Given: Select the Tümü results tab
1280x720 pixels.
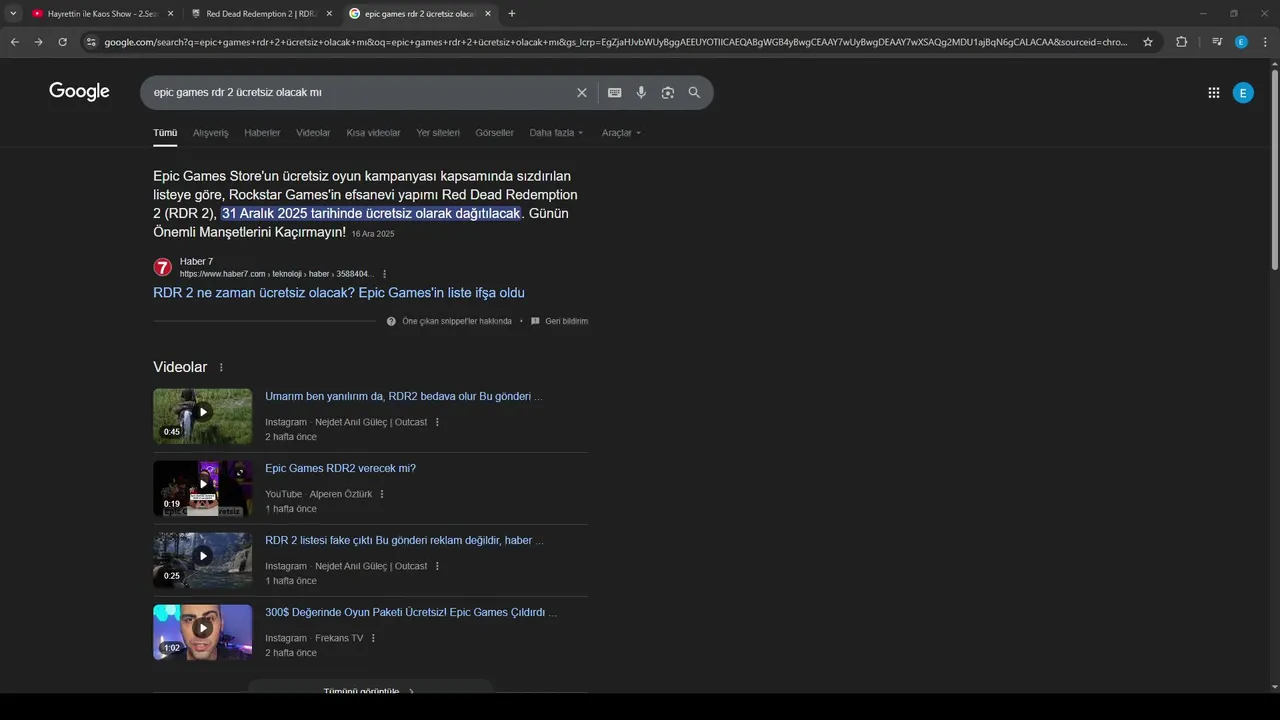Looking at the screenshot, I should 165,133.
